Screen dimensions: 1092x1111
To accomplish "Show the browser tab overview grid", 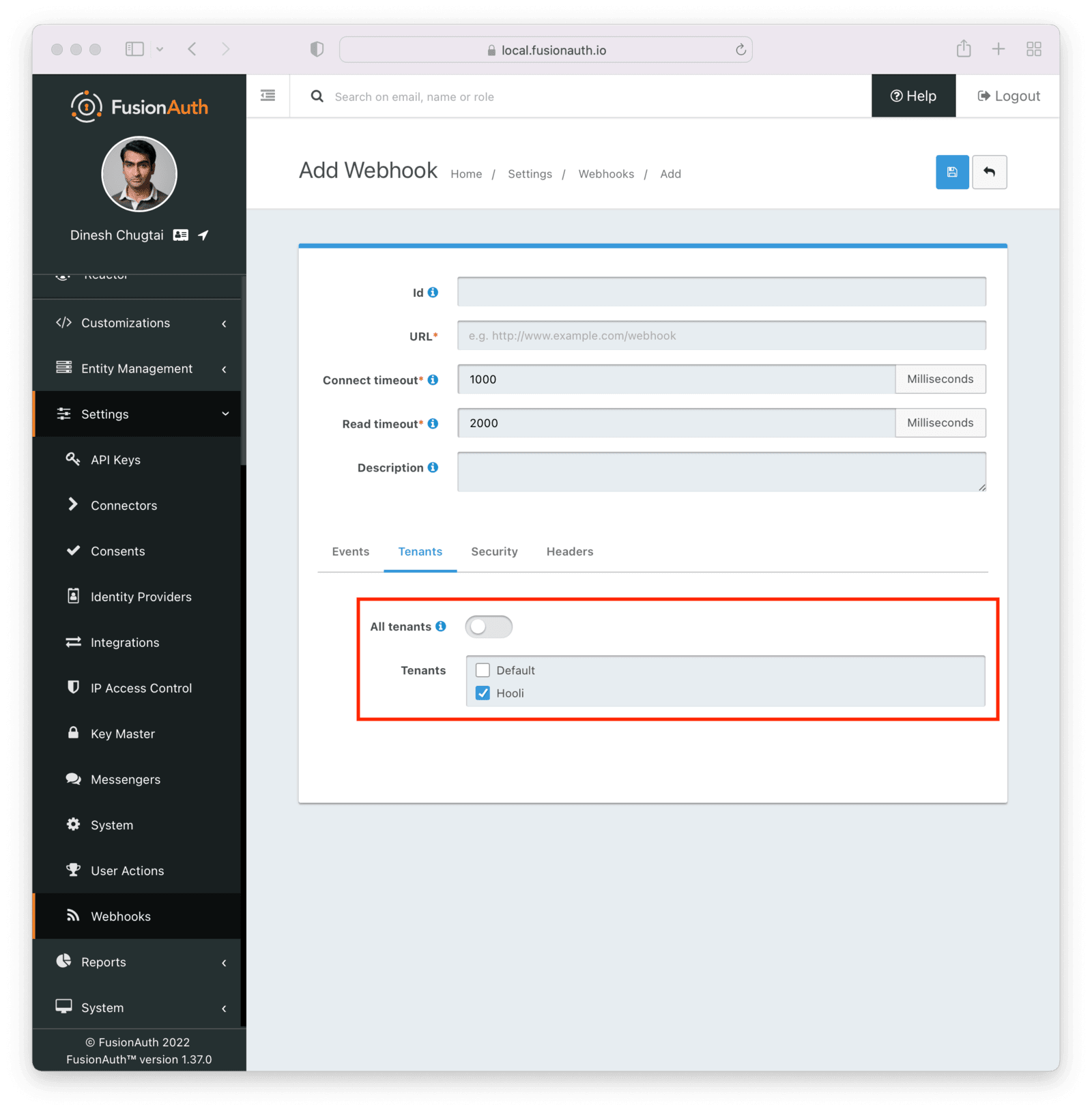I will [1034, 49].
